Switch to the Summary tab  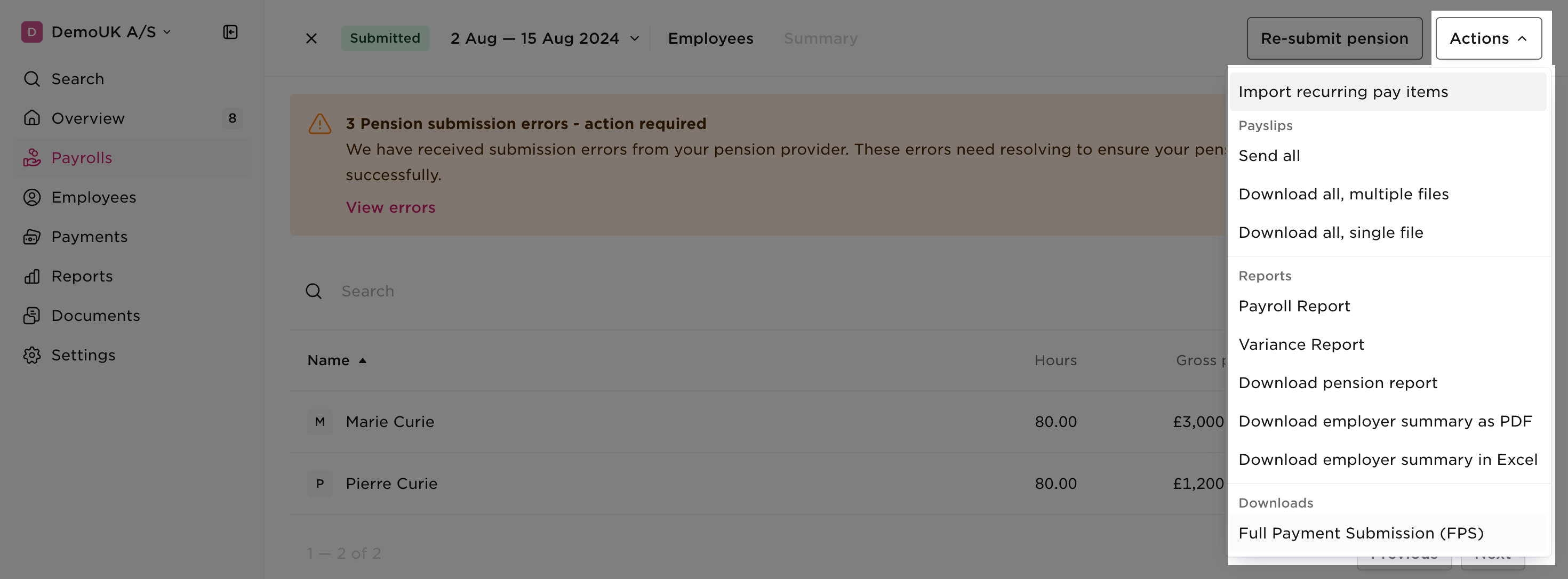[820, 38]
